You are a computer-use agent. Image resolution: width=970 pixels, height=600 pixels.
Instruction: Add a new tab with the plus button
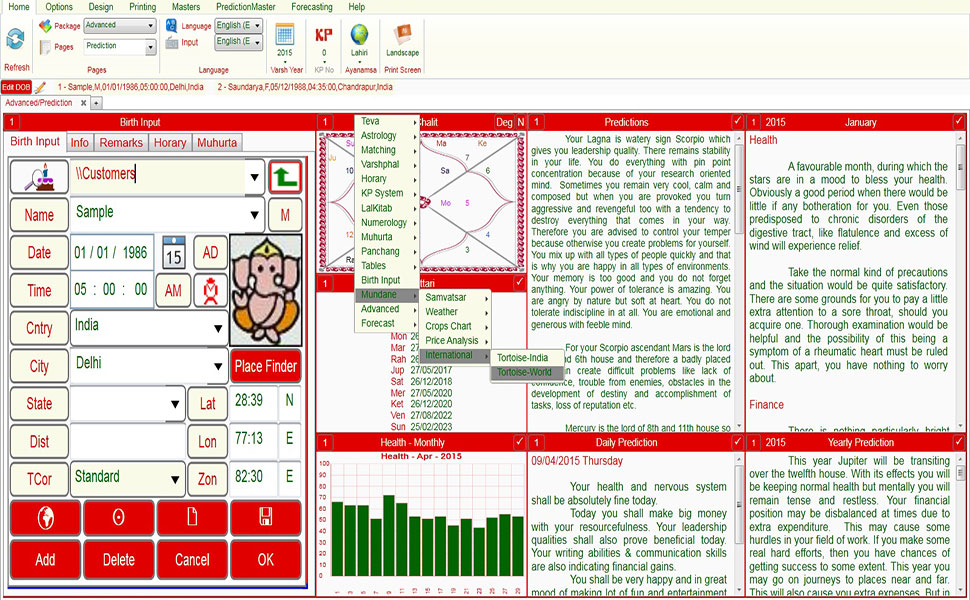click(x=97, y=103)
